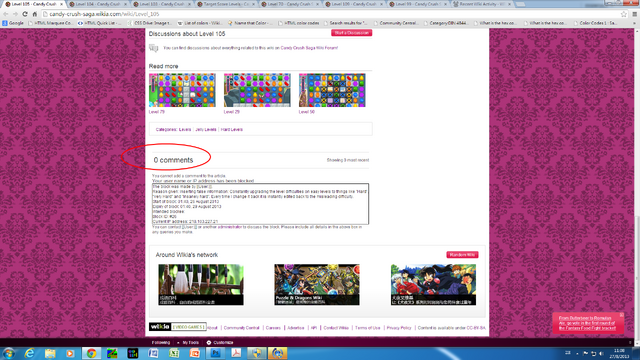Image resolution: width=640 pixels, height=360 pixels.
Task: Click the Random Wiki button
Action: [462, 255]
